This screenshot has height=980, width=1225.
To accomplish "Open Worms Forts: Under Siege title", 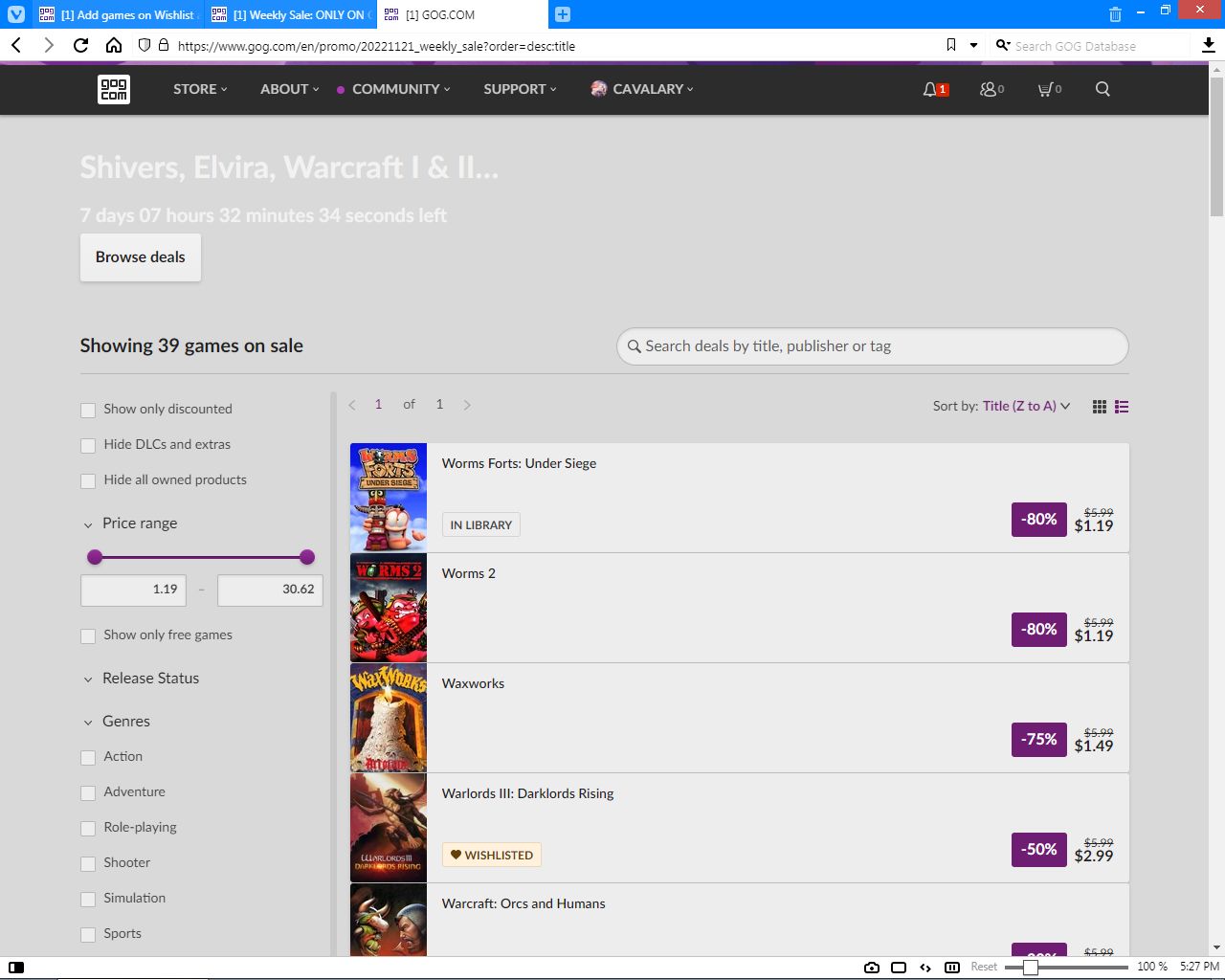I will (x=519, y=463).
